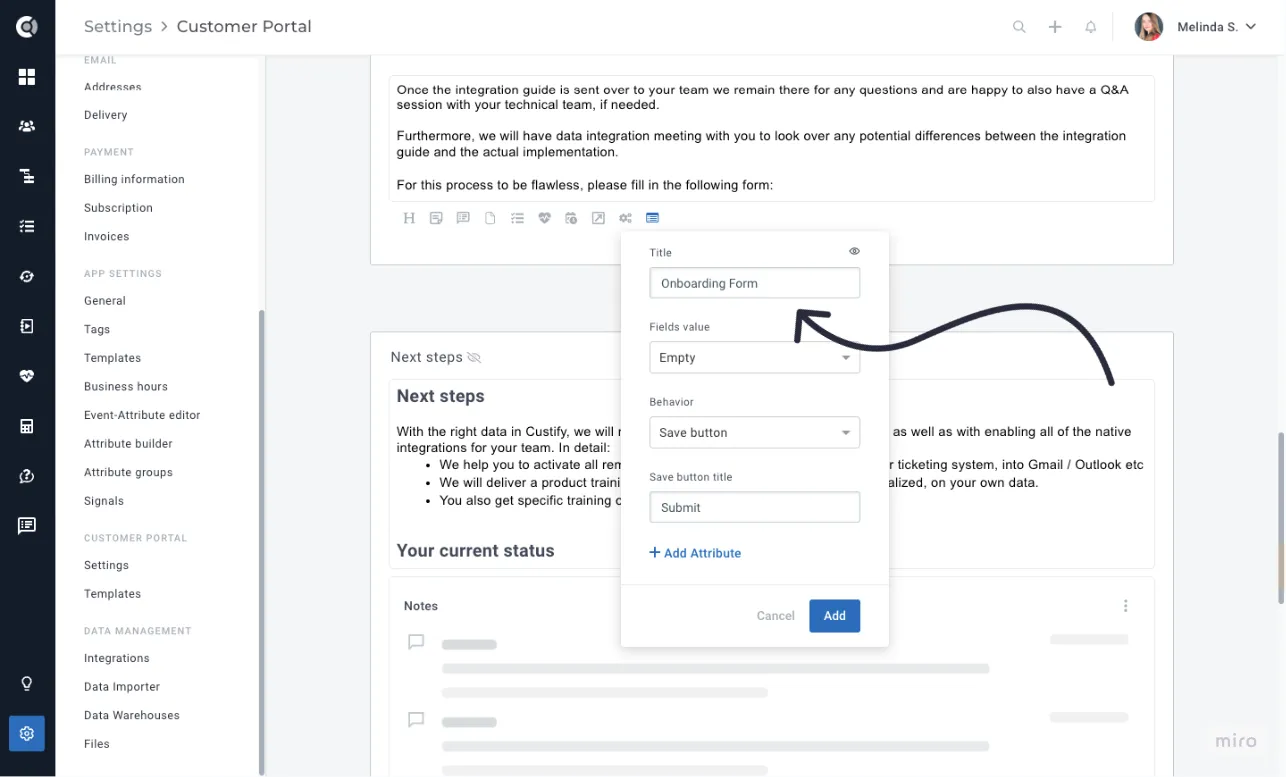Image resolution: width=1286 pixels, height=777 pixels.
Task: Insert a checklist from the editor toolbar
Action: pos(517,218)
